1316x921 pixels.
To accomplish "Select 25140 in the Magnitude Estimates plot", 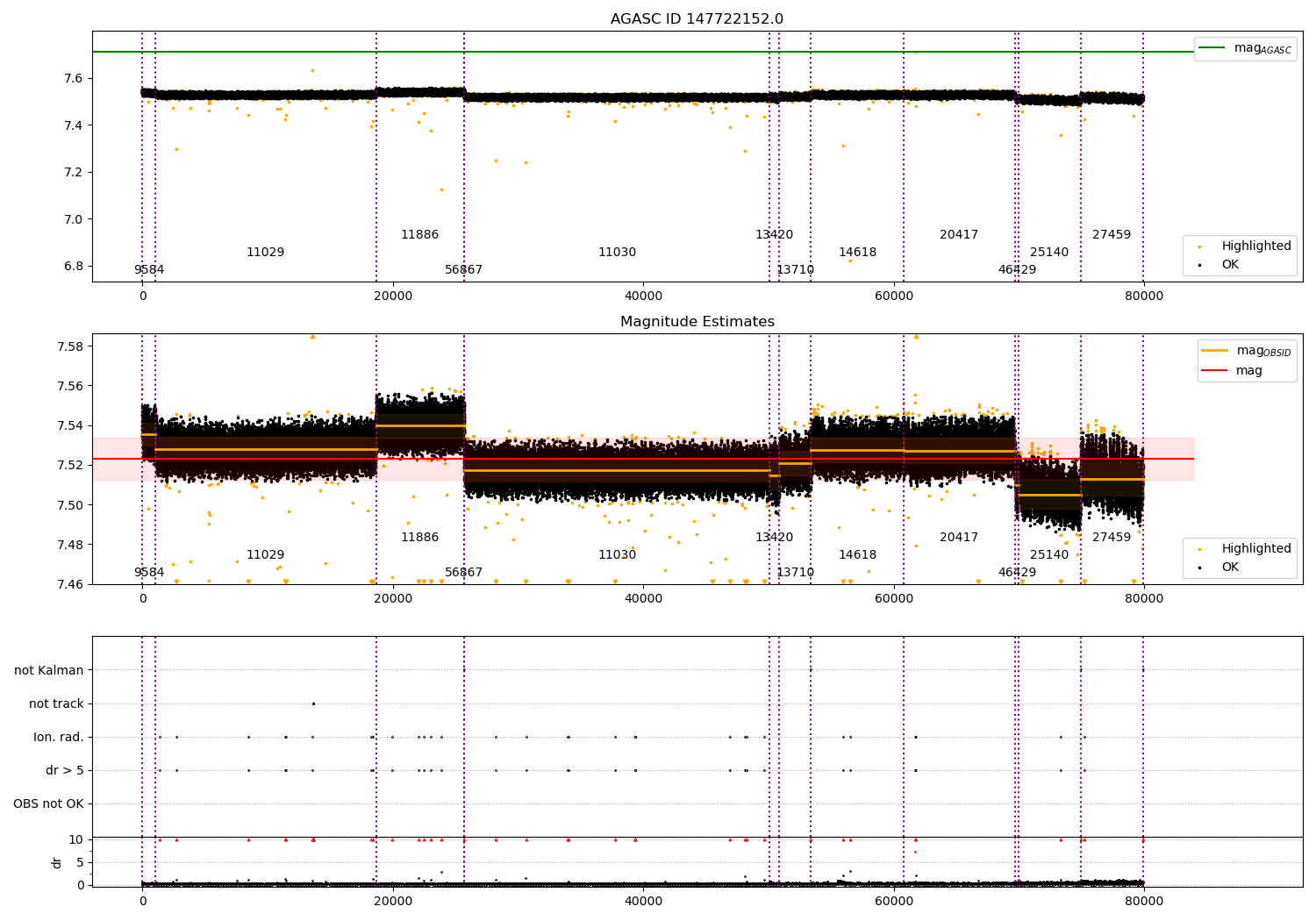I will coord(1049,555).
